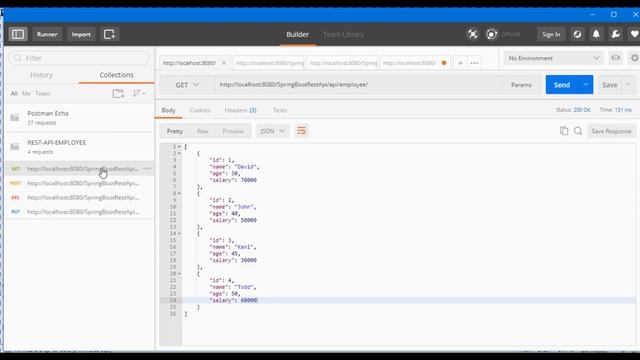The image size is (640, 360).
Task: Select the Team collections filter
Action: click(x=42, y=93)
